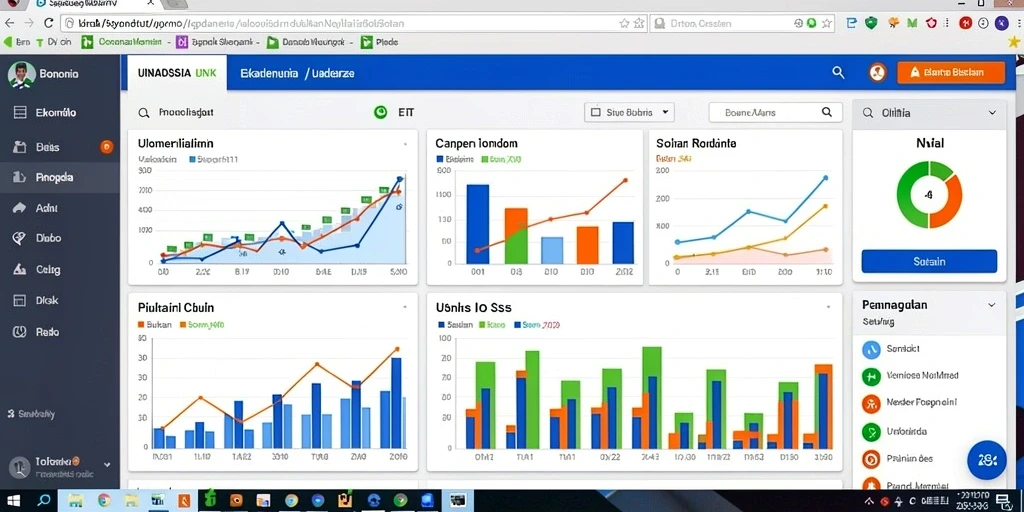
Task: Collapse the Pemnagalan section chevron
Action: pos(991,305)
